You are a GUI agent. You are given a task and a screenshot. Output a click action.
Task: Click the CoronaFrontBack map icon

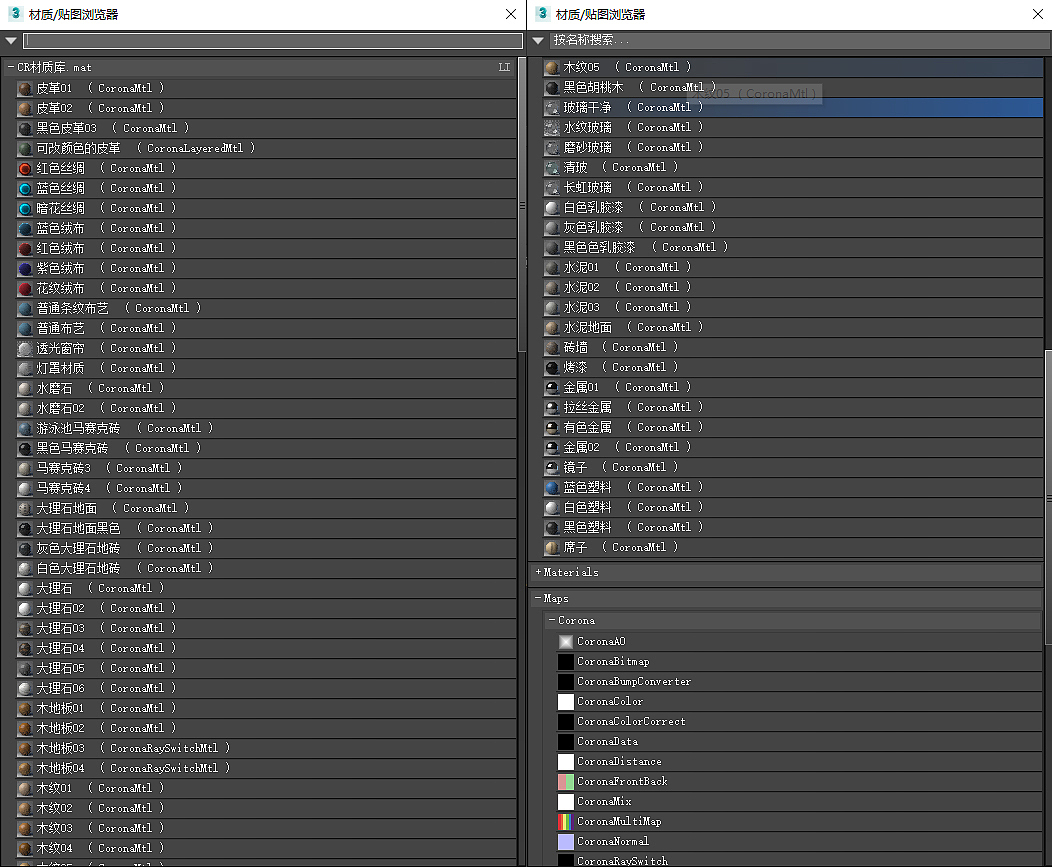[566, 781]
